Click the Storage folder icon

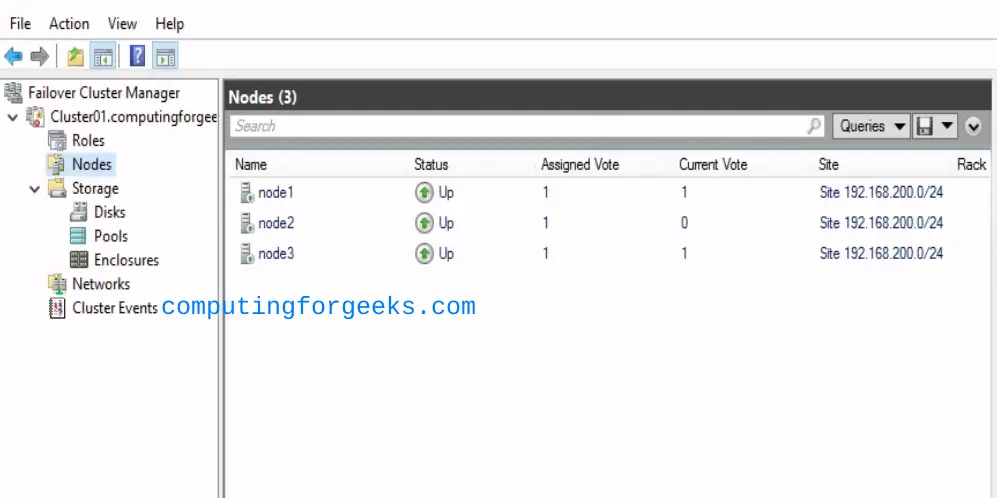point(57,188)
